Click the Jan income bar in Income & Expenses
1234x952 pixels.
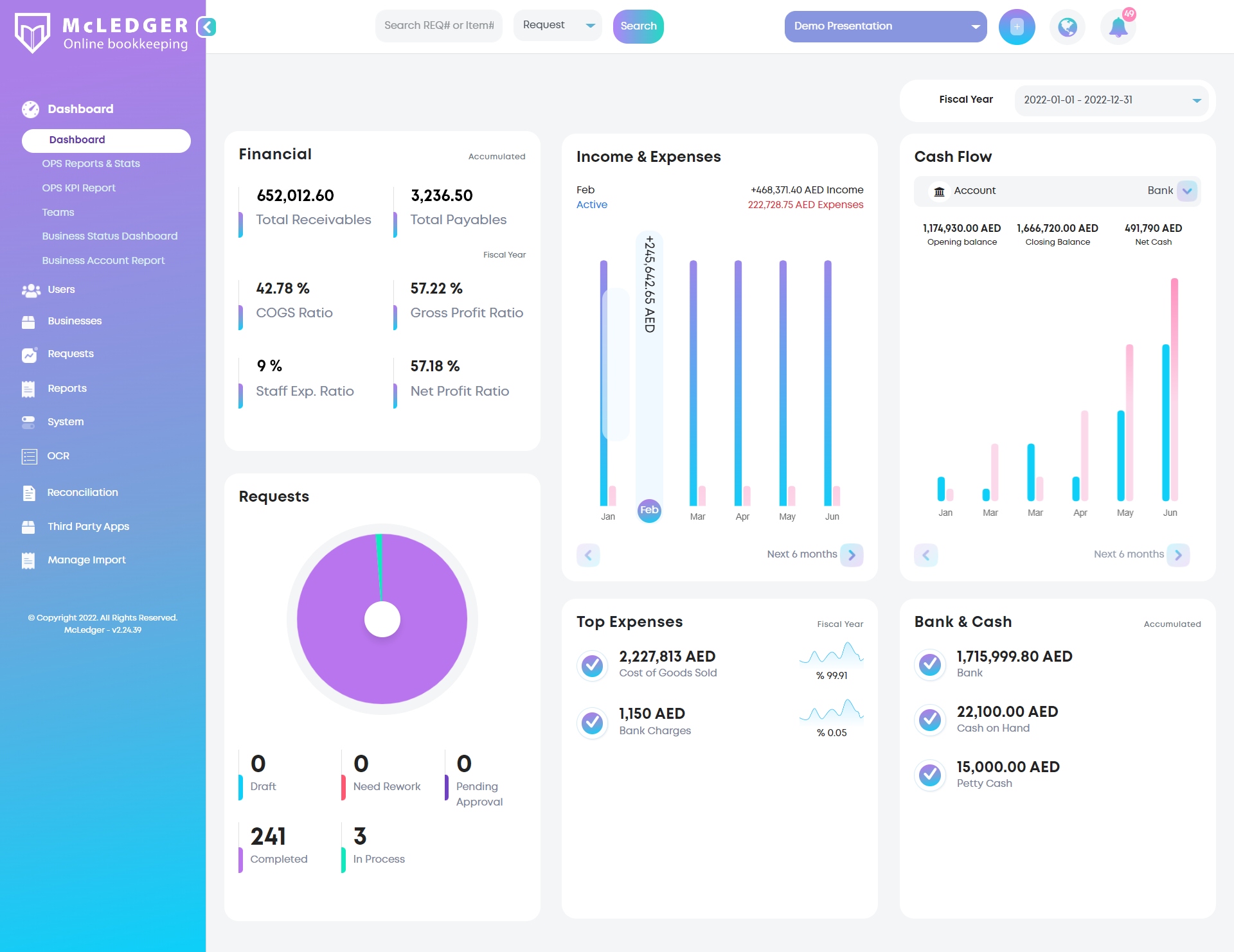click(604, 383)
